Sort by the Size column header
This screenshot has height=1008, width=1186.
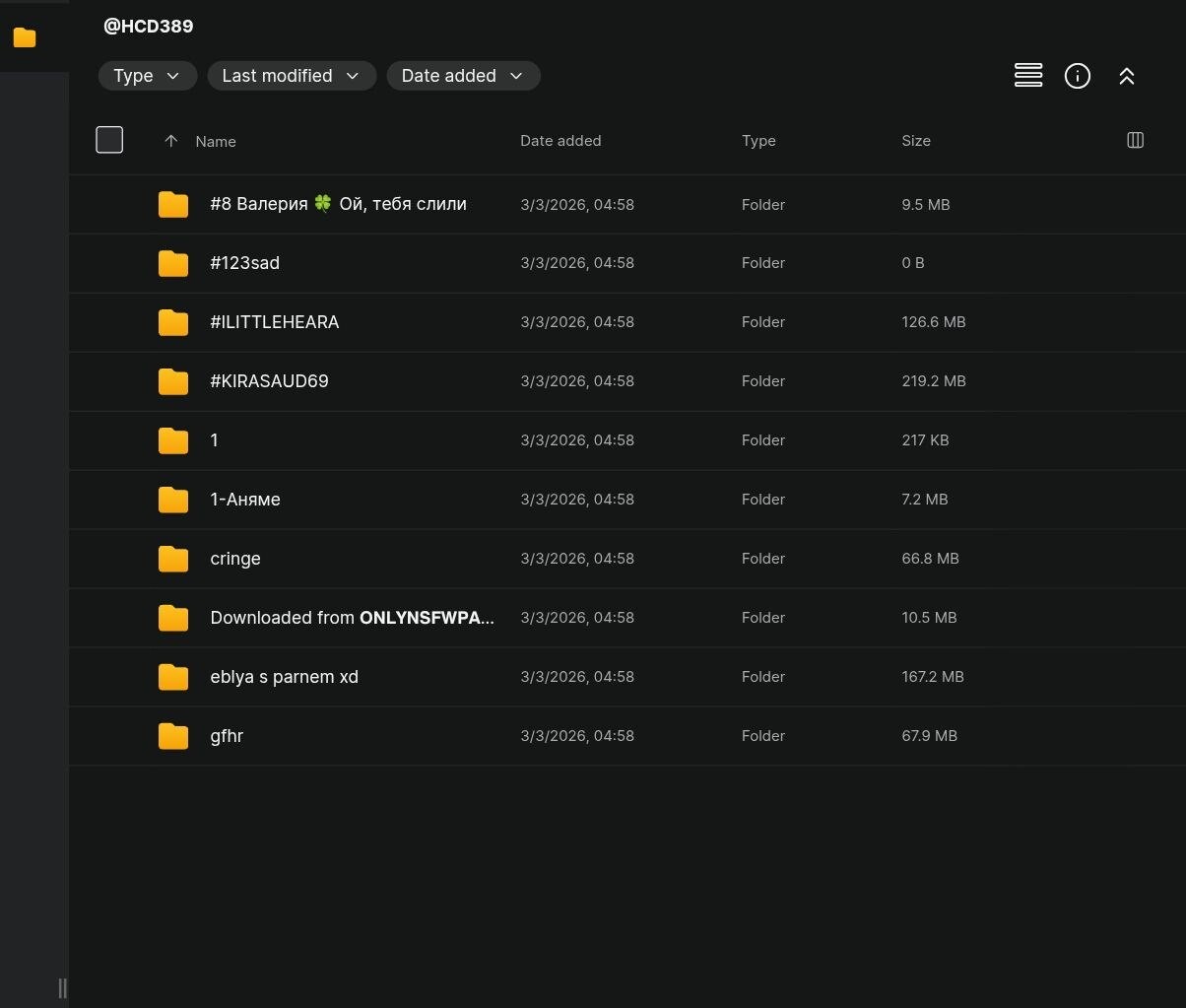pyautogui.click(x=915, y=141)
